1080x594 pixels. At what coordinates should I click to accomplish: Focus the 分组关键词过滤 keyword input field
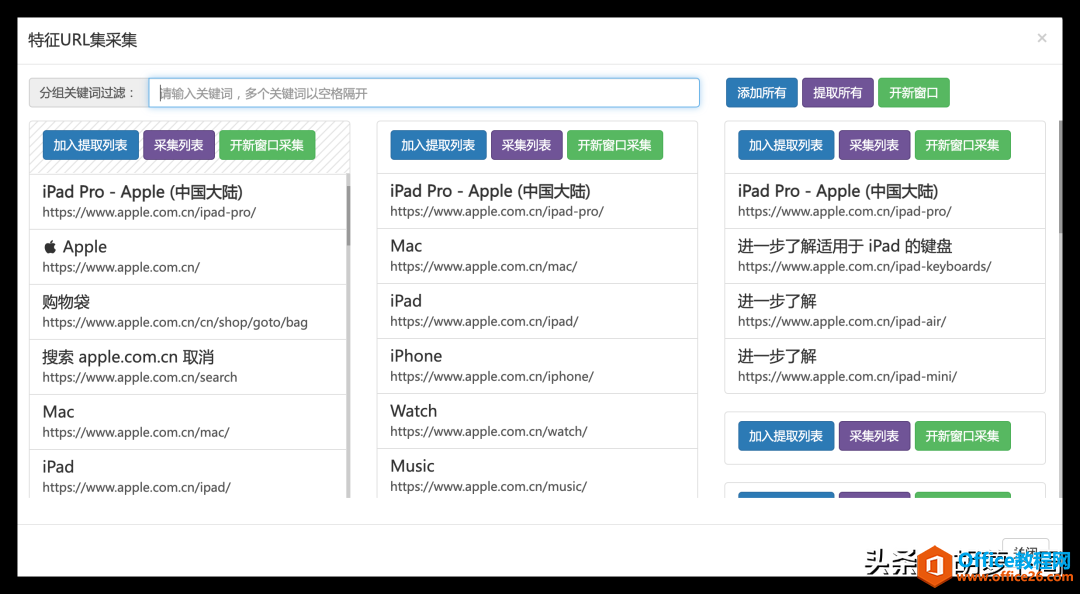[x=424, y=93]
